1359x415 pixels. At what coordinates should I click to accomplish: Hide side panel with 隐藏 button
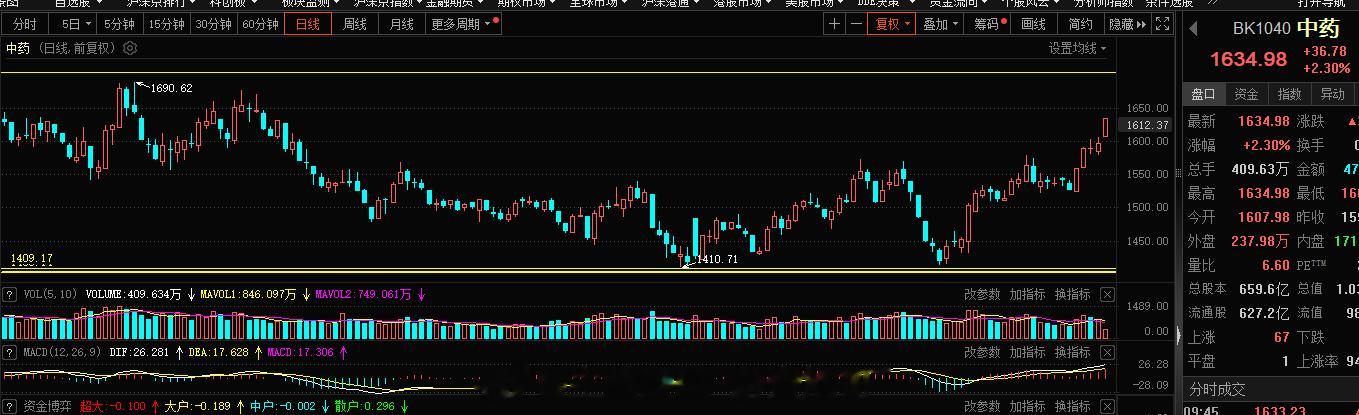[x=1126, y=24]
